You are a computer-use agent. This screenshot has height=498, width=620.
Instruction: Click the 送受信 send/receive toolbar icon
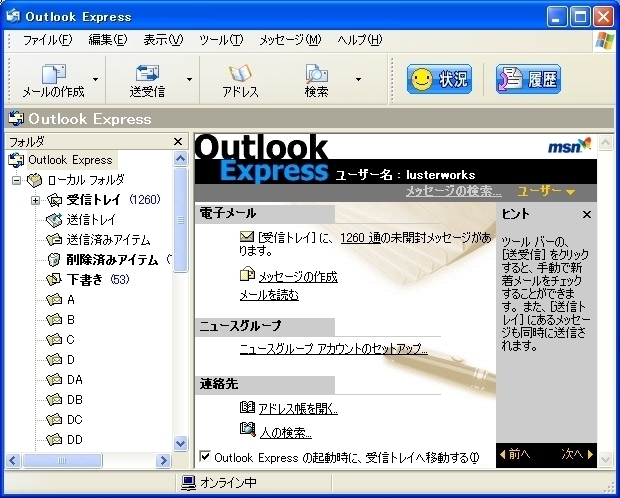pyautogui.click(x=147, y=73)
